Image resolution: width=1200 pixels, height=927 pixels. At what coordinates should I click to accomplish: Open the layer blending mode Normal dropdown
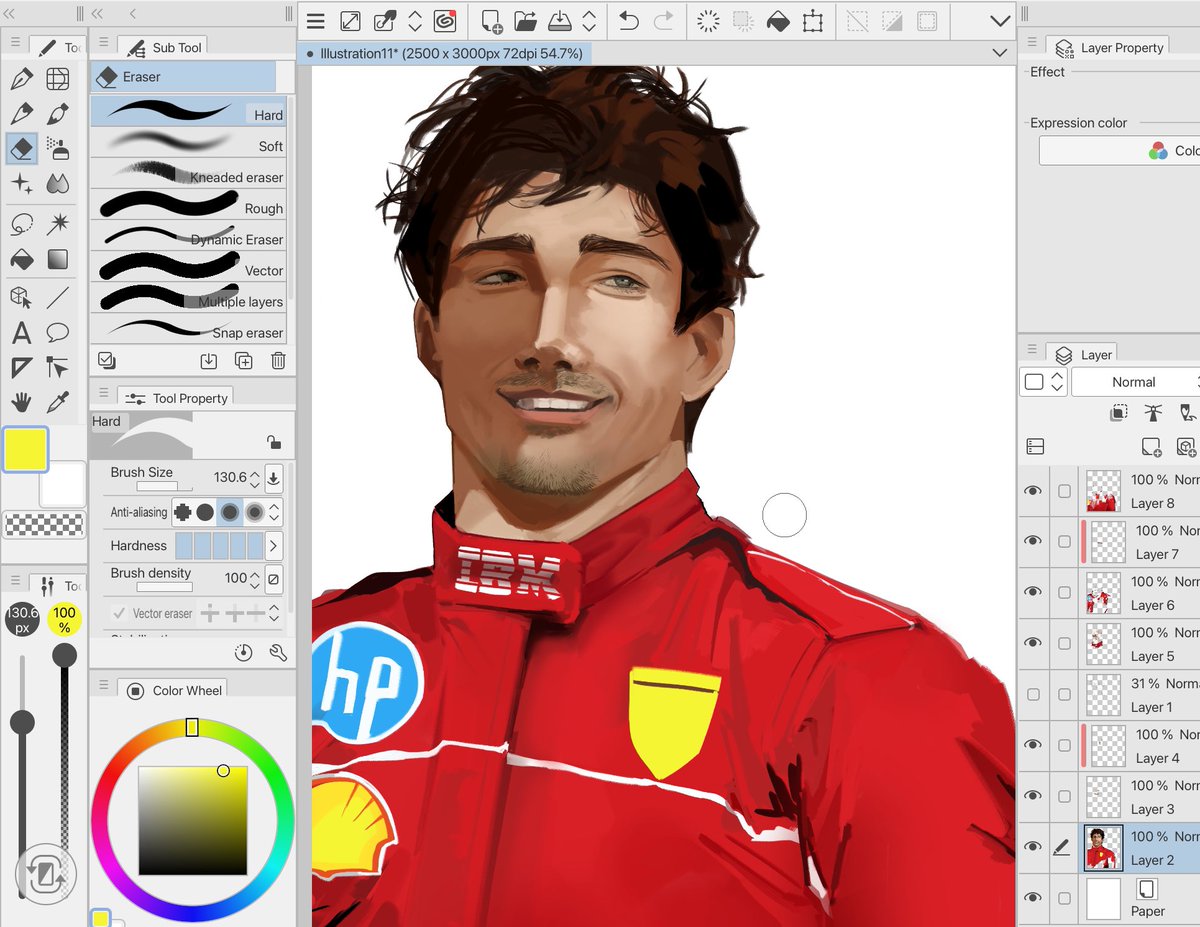[x=1135, y=382]
